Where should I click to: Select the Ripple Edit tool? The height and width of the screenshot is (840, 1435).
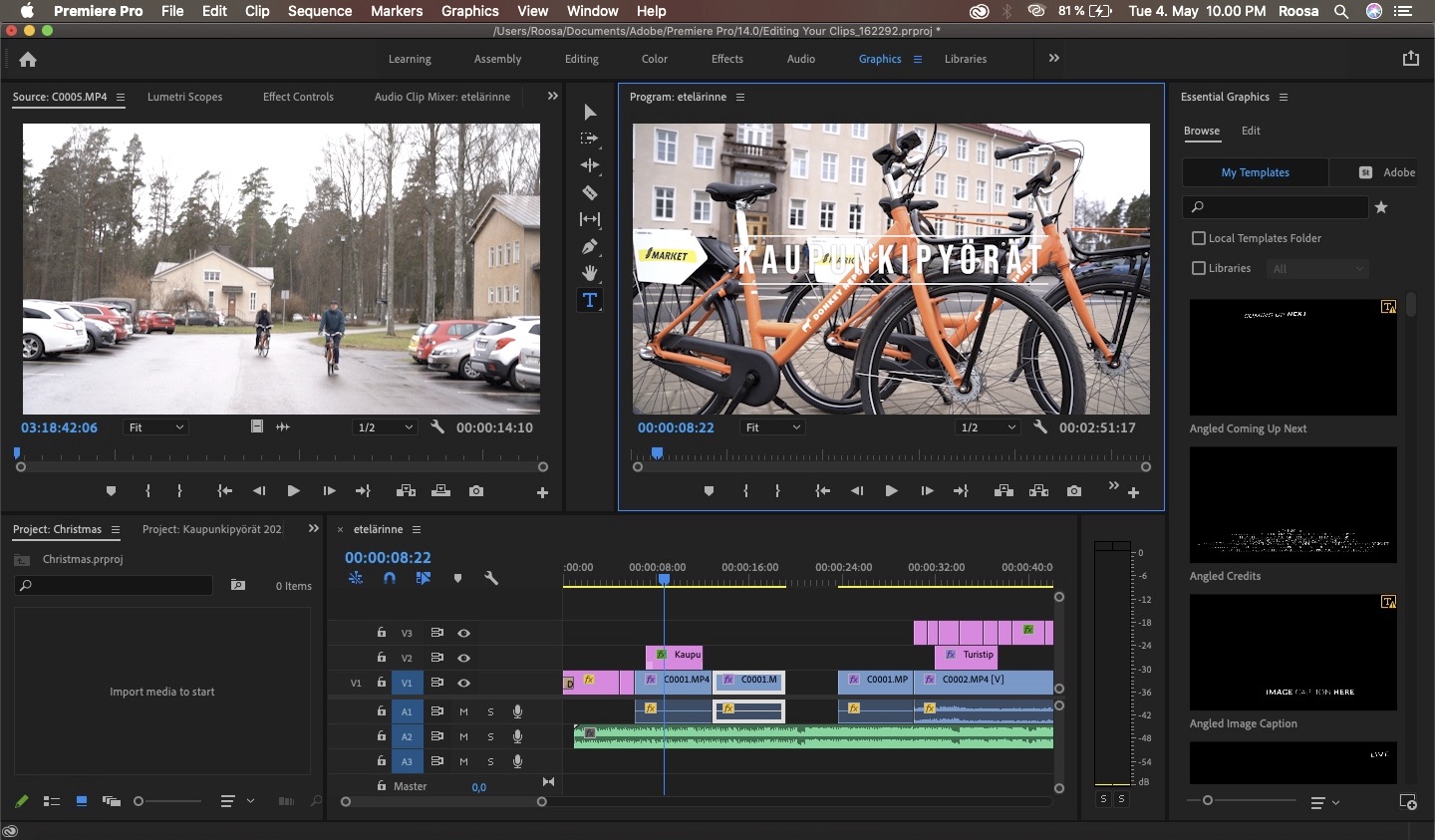590,165
